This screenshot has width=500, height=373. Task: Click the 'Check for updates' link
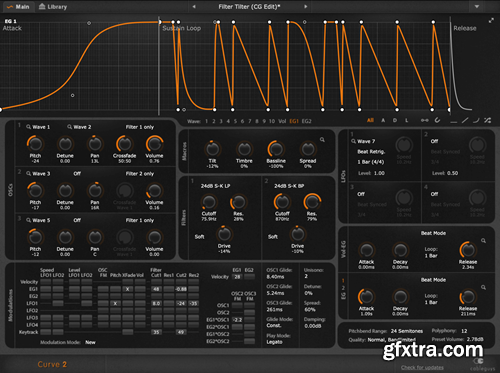pyautogui.click(x=422, y=367)
